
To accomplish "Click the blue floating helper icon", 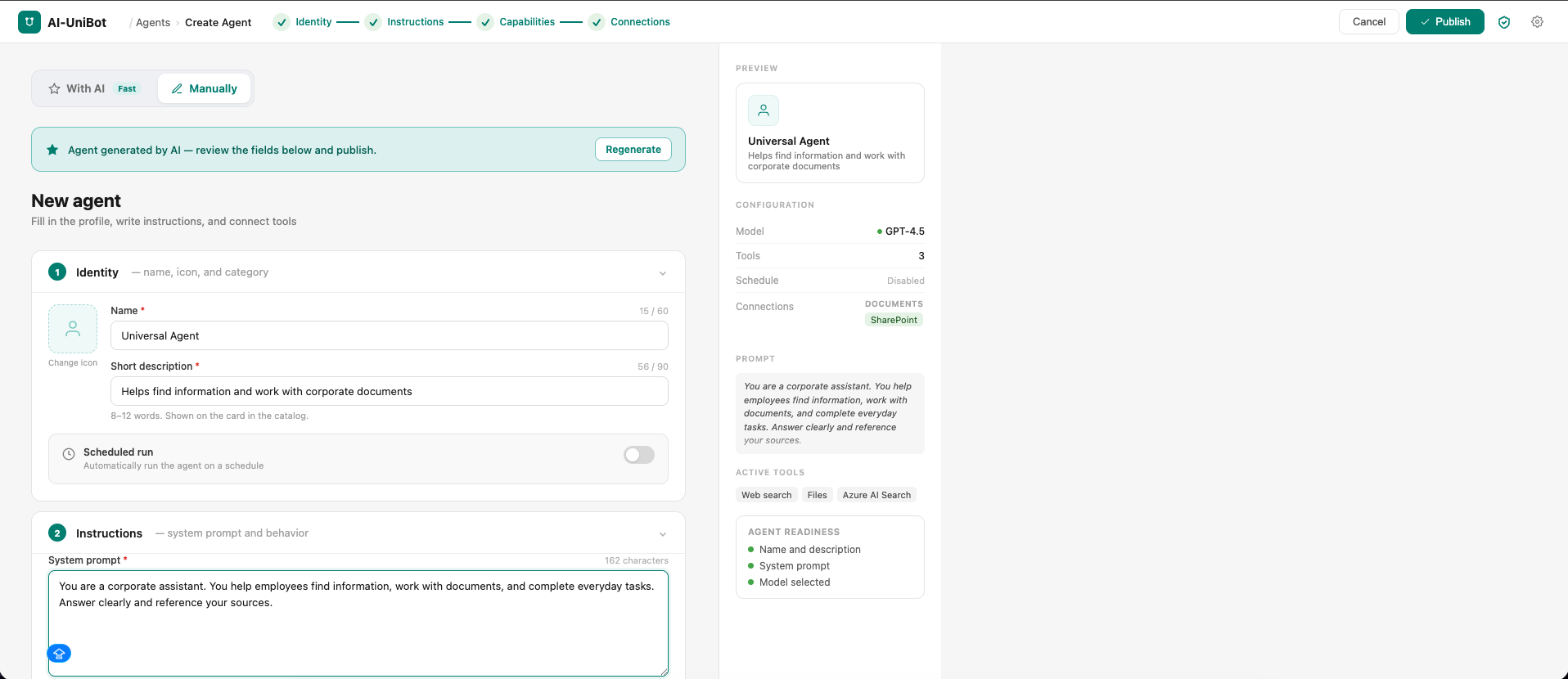I will (x=59, y=654).
